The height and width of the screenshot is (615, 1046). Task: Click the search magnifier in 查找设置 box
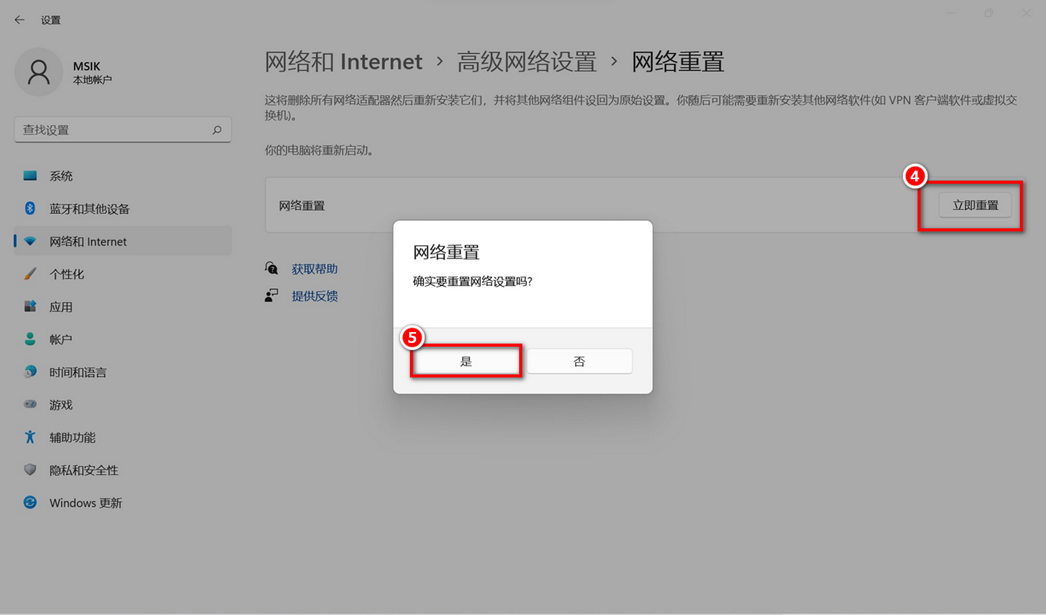pos(217,130)
